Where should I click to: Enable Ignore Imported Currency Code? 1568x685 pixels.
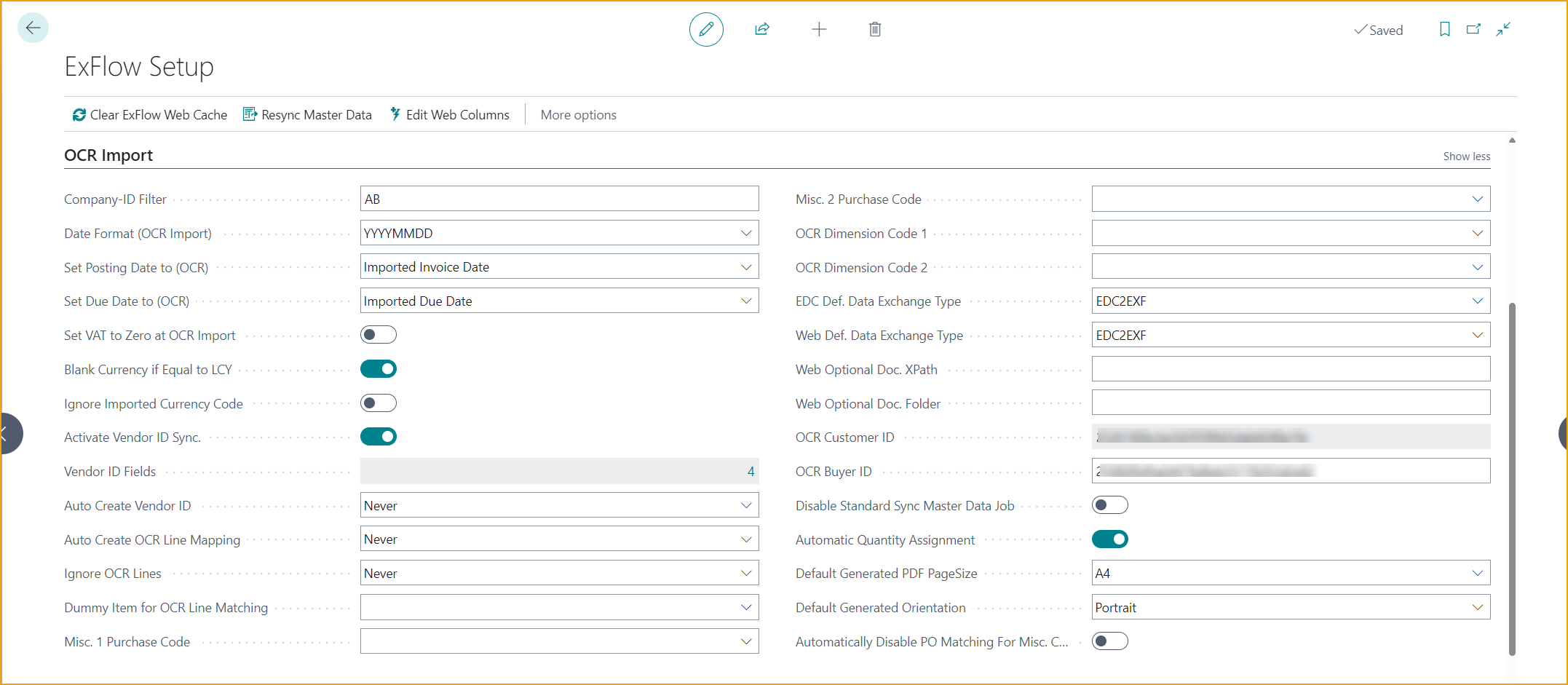(x=379, y=403)
